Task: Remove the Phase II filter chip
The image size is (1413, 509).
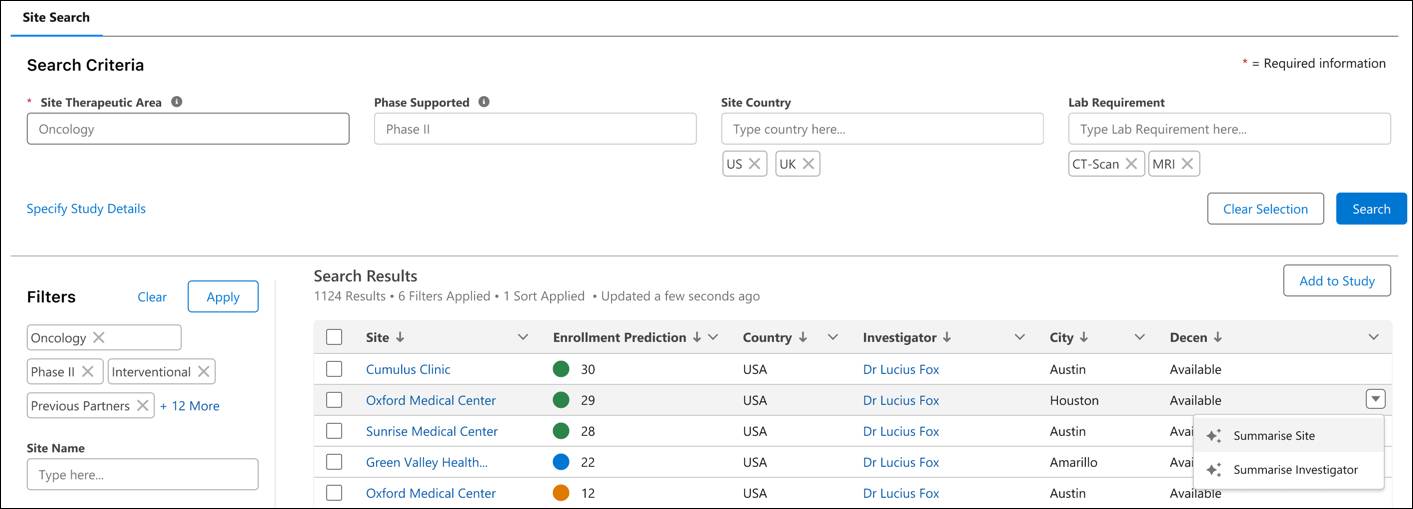Action: 87,372
